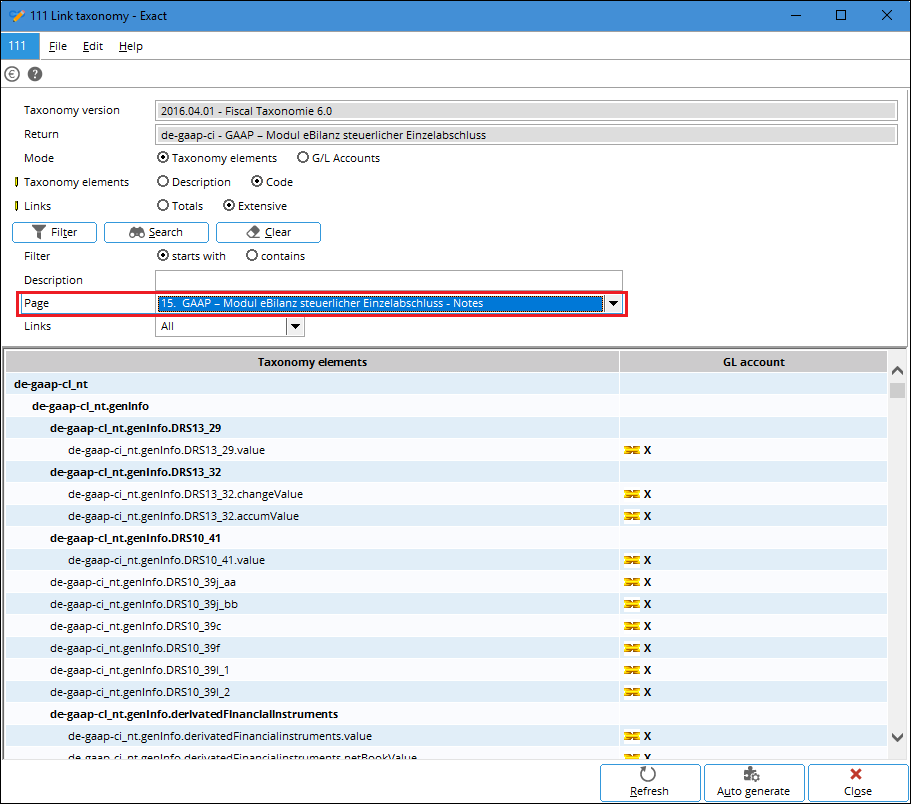Set filter to contains

[252, 255]
